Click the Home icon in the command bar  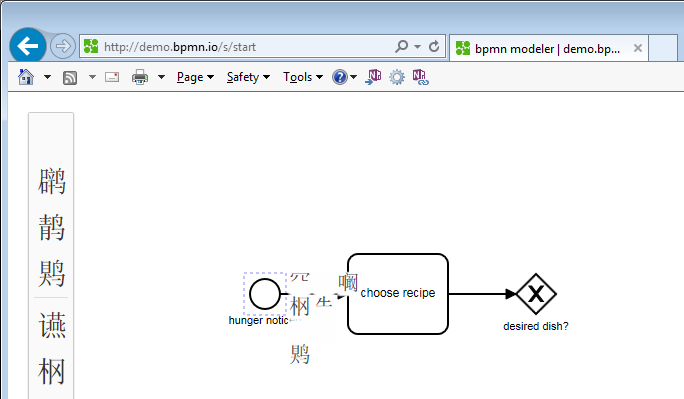[26, 77]
